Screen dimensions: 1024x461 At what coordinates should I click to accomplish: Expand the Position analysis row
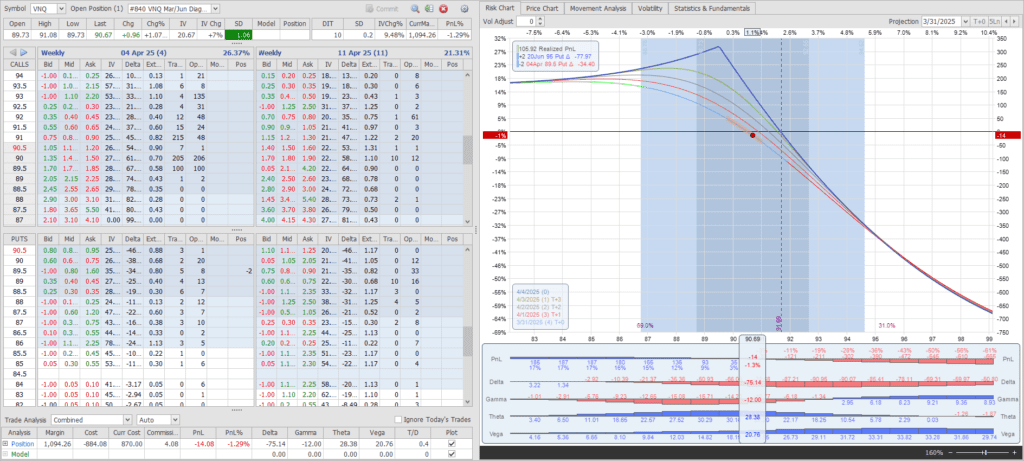click(x=5, y=444)
